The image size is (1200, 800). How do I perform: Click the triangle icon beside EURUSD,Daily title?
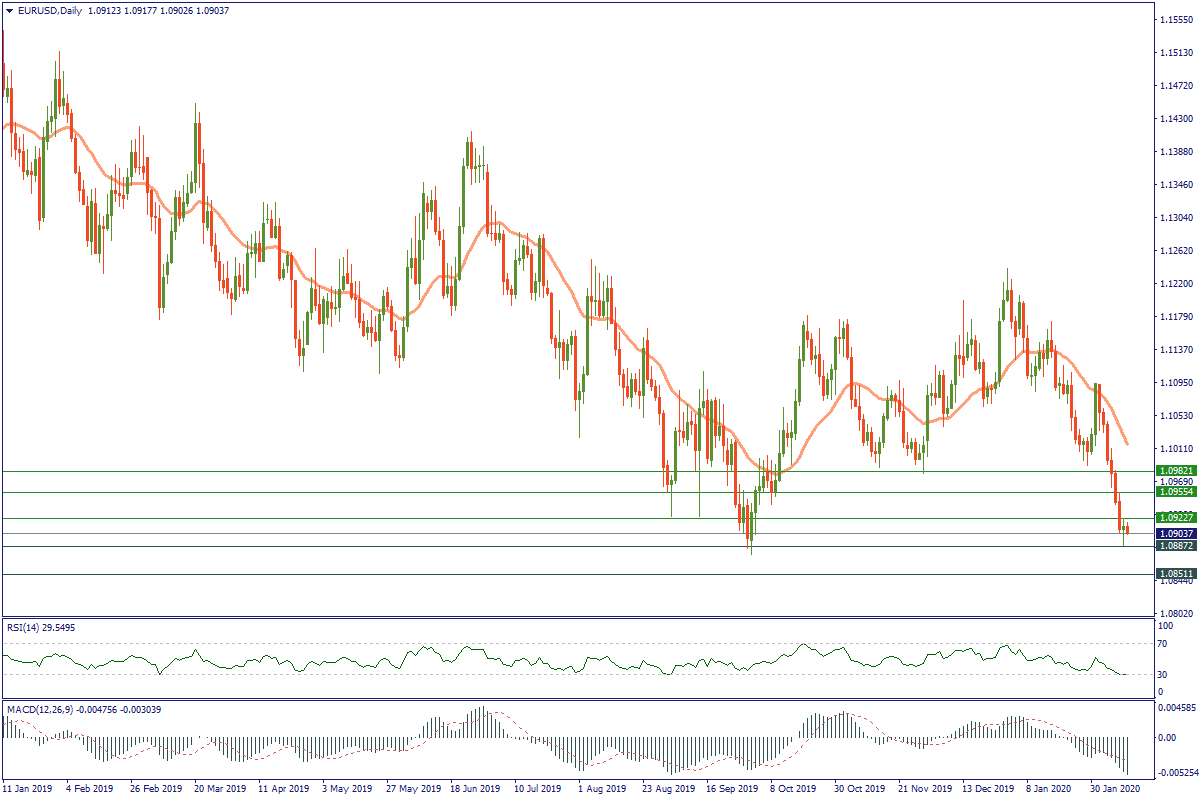[x=9, y=10]
